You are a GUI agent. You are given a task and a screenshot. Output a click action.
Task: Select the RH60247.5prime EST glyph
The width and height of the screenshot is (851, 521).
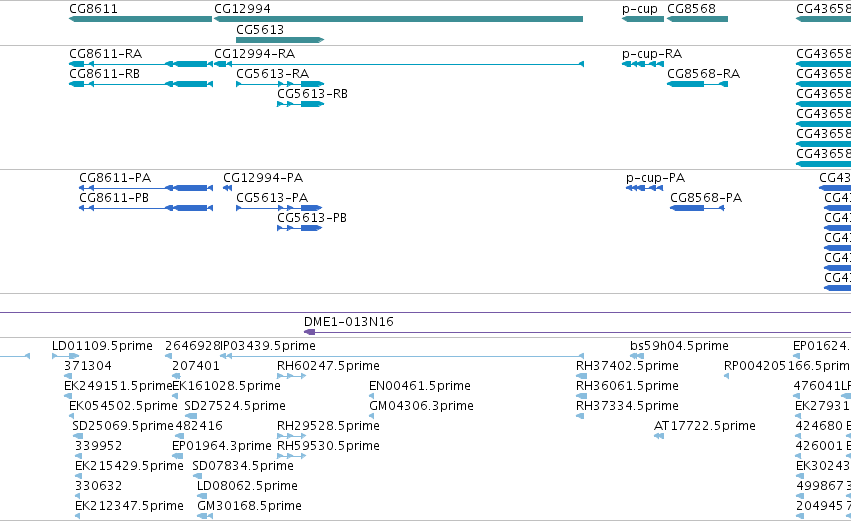291,376
